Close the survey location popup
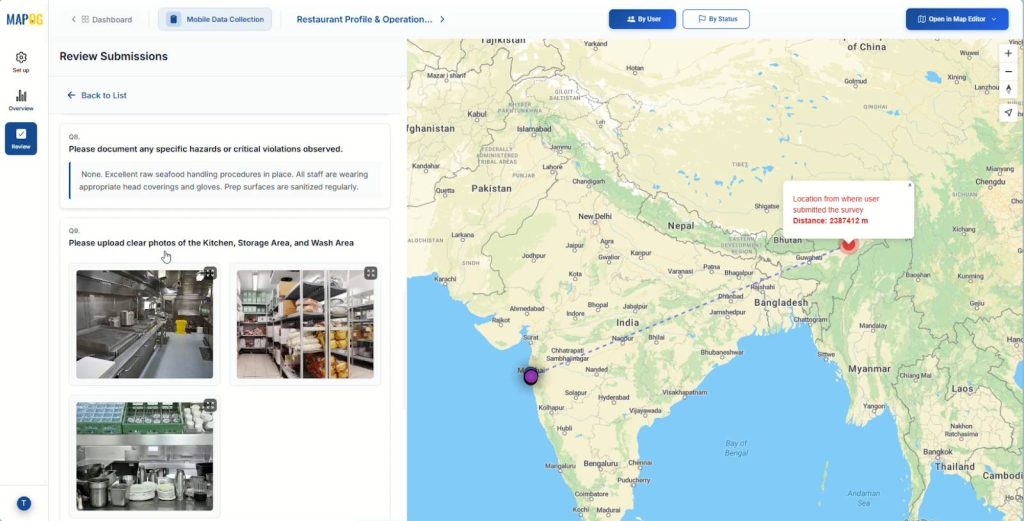Image resolution: width=1024 pixels, height=521 pixels. [909, 185]
